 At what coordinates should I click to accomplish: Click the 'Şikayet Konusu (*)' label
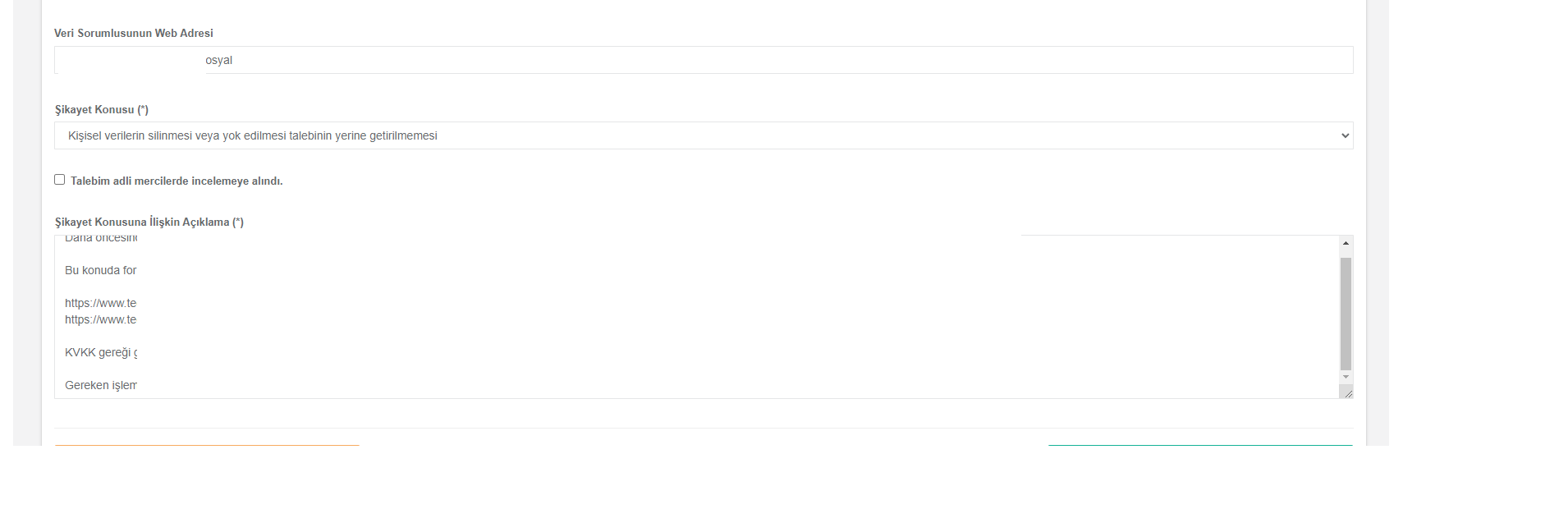(102, 109)
